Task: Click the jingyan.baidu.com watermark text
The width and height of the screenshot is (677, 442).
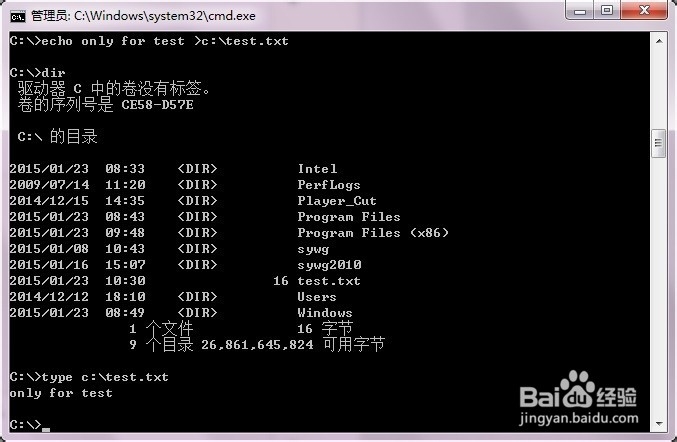Action: tap(579, 418)
